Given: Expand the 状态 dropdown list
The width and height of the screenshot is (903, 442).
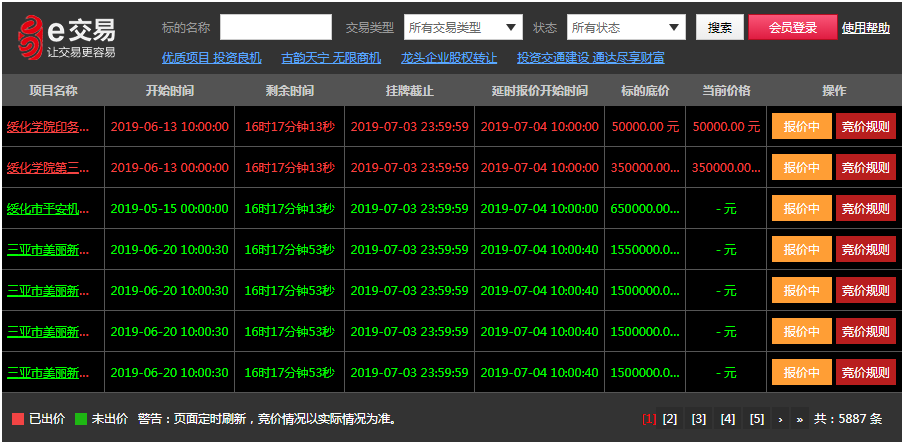Looking at the screenshot, I should (x=626, y=27).
